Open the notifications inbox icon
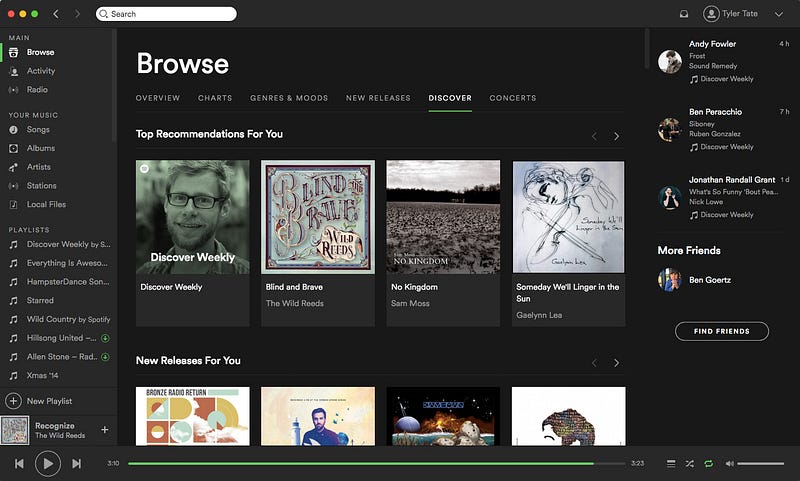 (684, 14)
